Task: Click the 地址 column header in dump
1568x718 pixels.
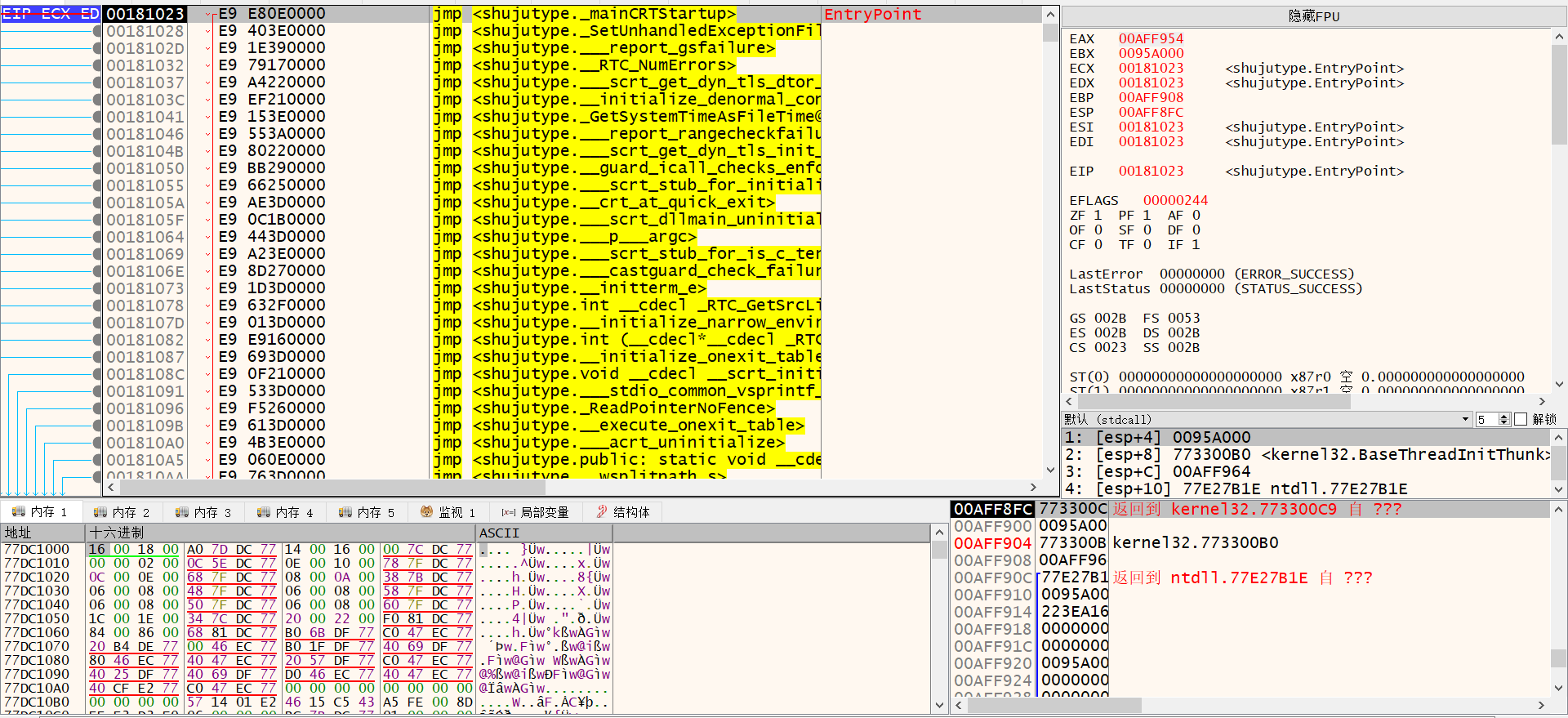Action: point(43,533)
